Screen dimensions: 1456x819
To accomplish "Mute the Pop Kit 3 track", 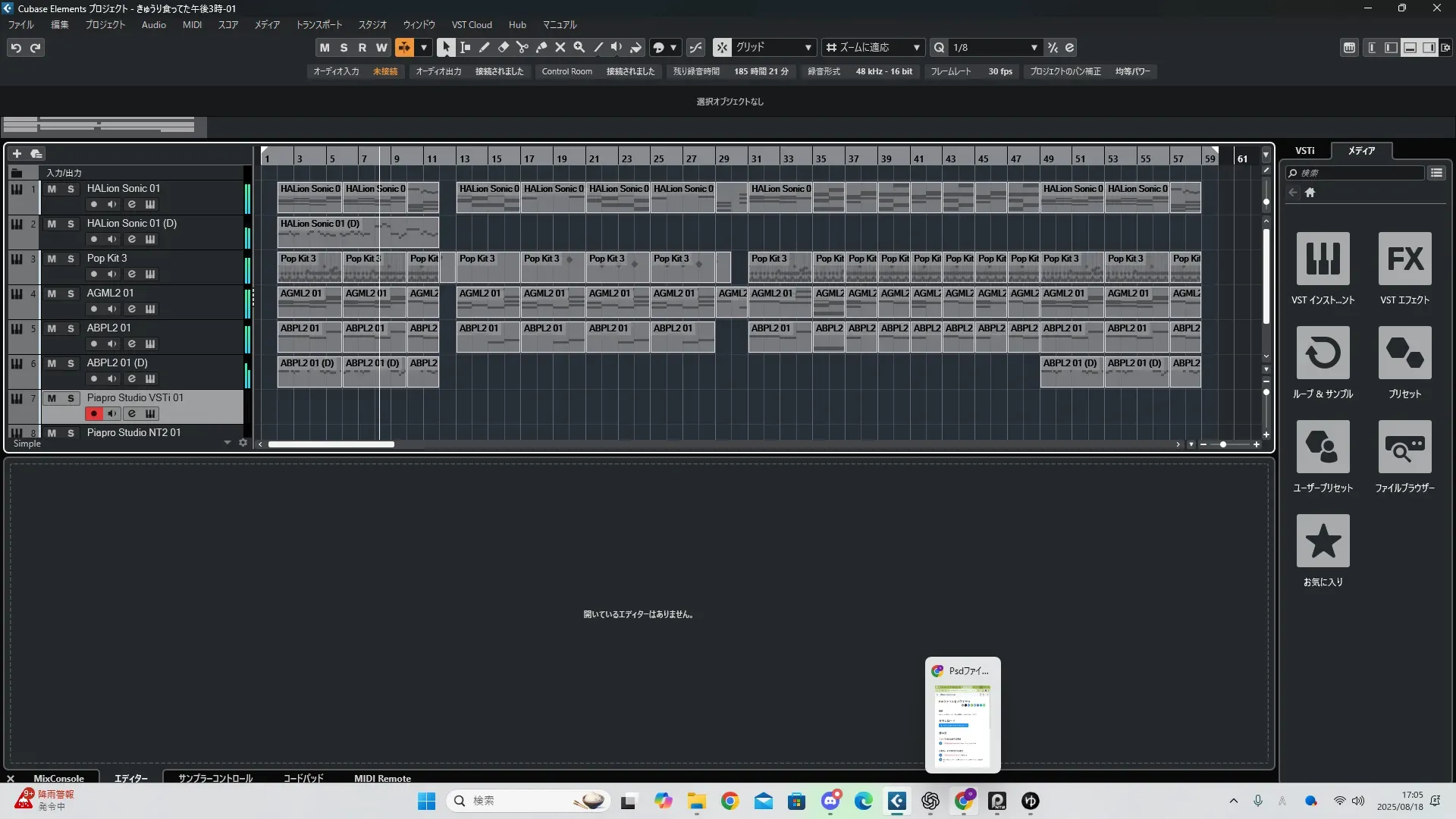I will [52, 259].
